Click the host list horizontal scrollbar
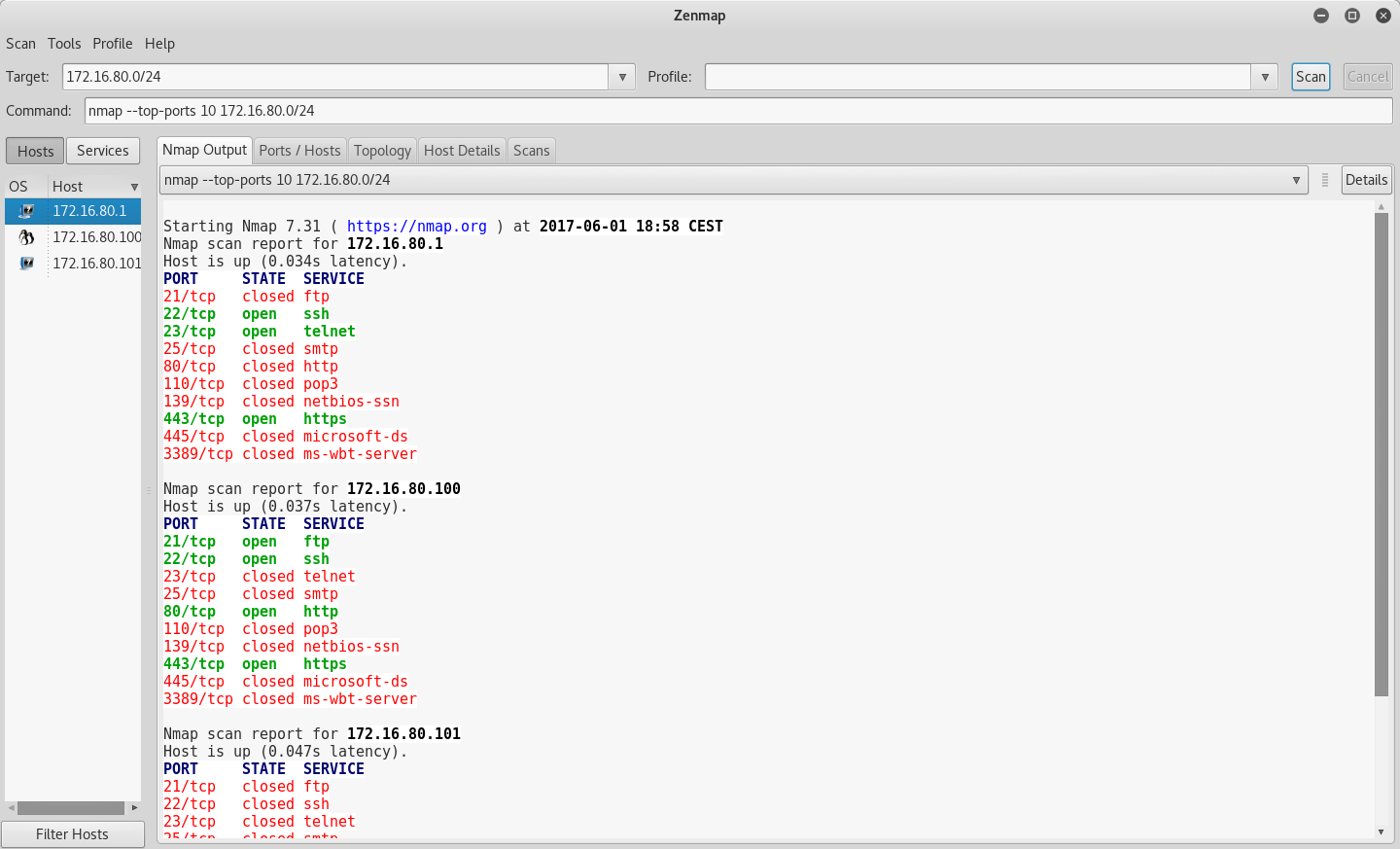Viewport: 1400px width, 849px height. click(x=71, y=808)
